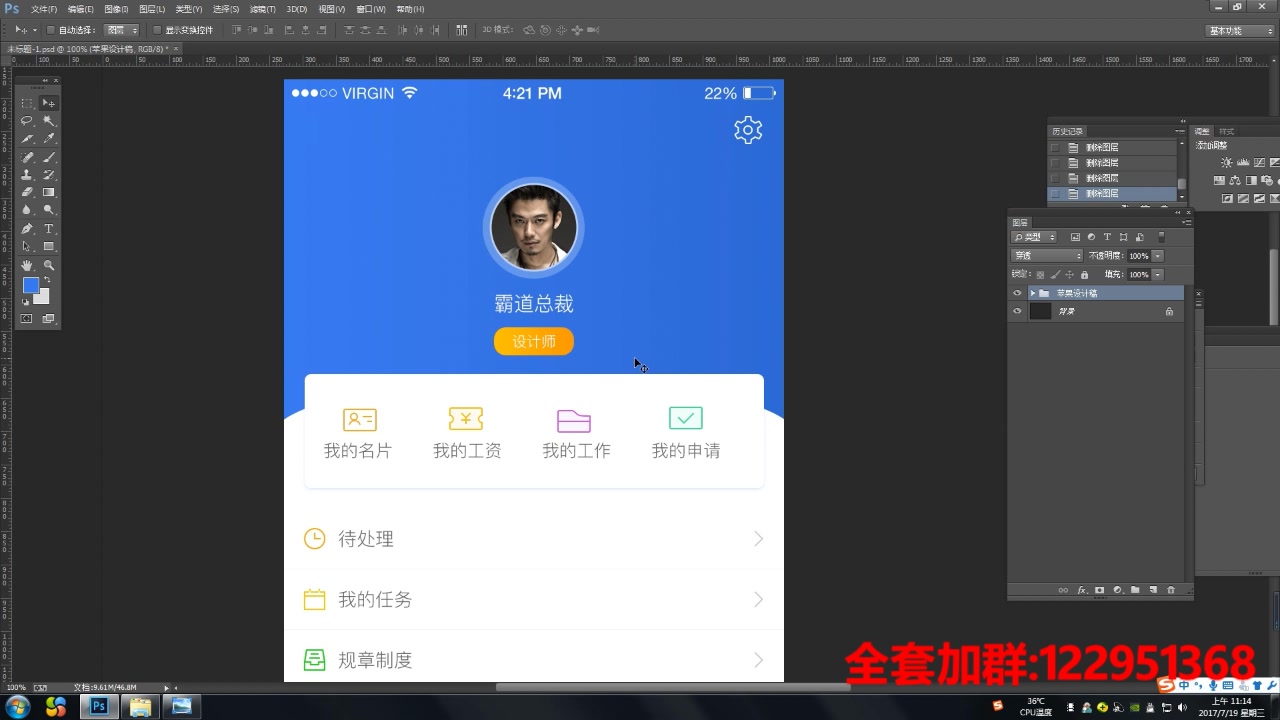Open the History panel flyout menu
Viewport: 1280px width, 720px height.
point(1180,131)
